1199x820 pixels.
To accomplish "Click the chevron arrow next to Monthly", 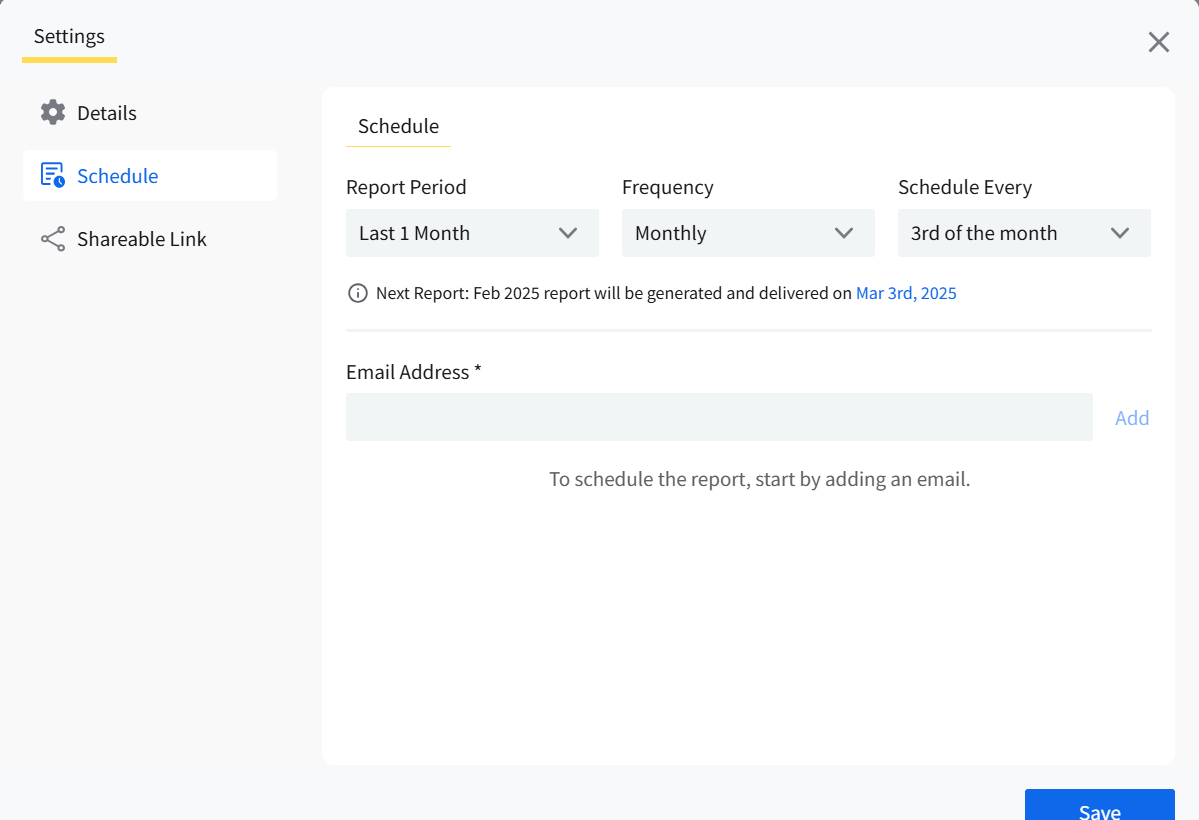I will tap(844, 233).
